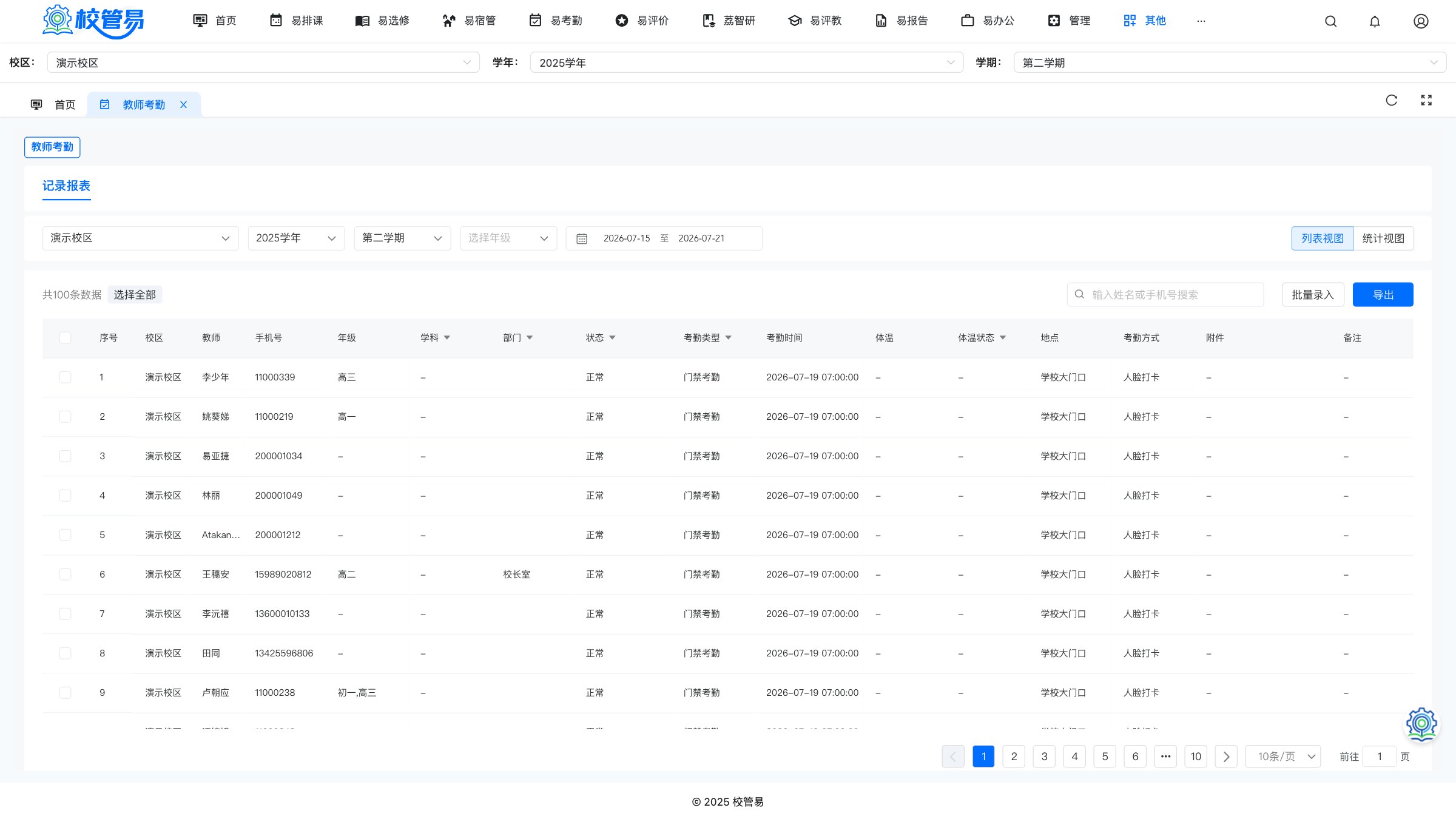Click the refresh icon beside the page tabs
This screenshot has width=1456, height=819.
click(x=1392, y=100)
